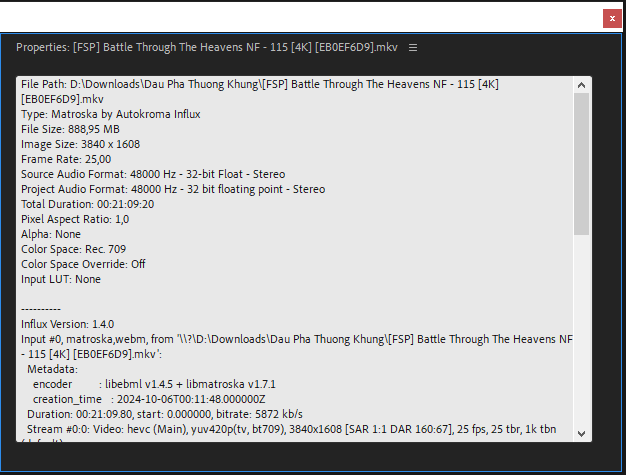Screen dimensions: 626x475
Task: Click the Influx Version: 1.4.0 line
Action: point(67,324)
